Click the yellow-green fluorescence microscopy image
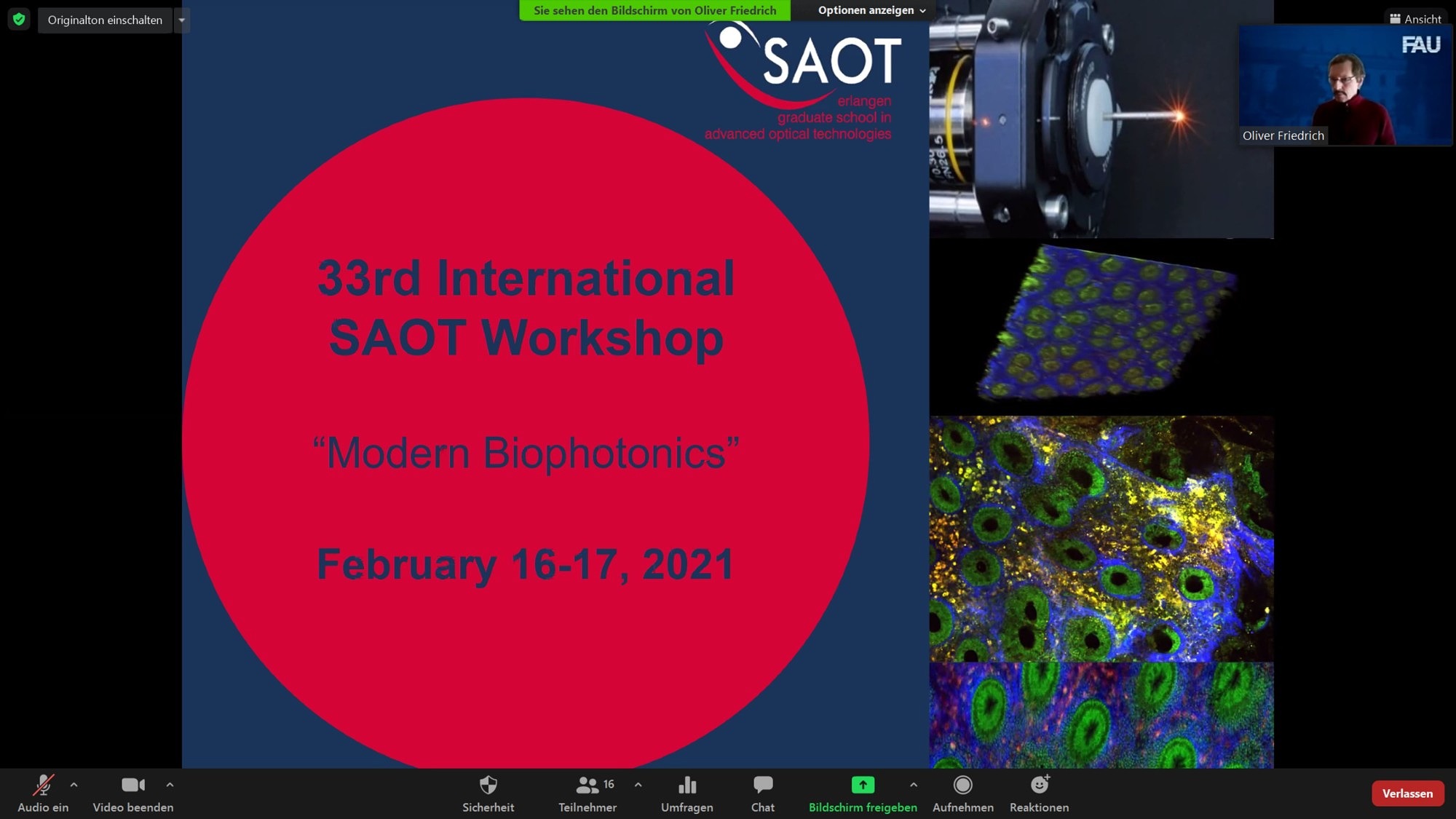The width and height of the screenshot is (1456, 819). [x=1101, y=539]
